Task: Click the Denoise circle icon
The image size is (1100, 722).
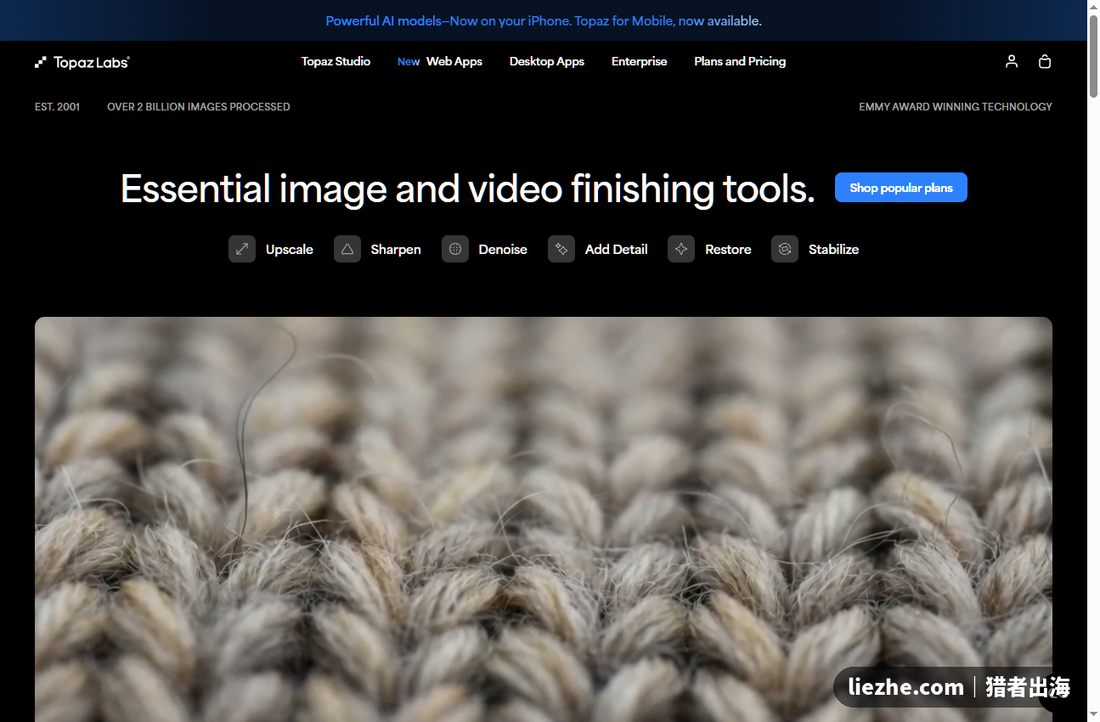Action: [x=455, y=249]
